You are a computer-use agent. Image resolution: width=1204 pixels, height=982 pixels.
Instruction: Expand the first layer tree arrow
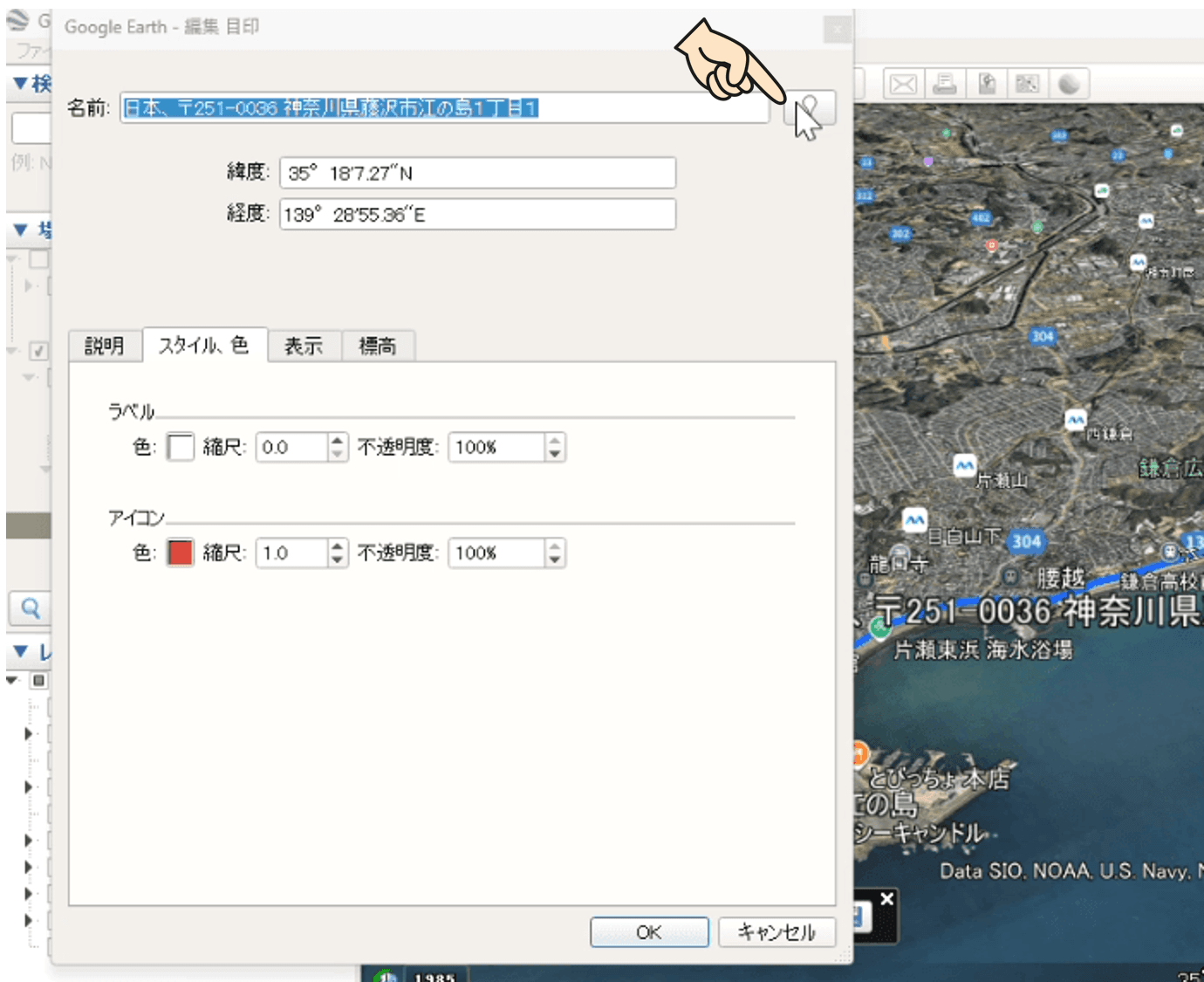pyautogui.click(x=29, y=733)
